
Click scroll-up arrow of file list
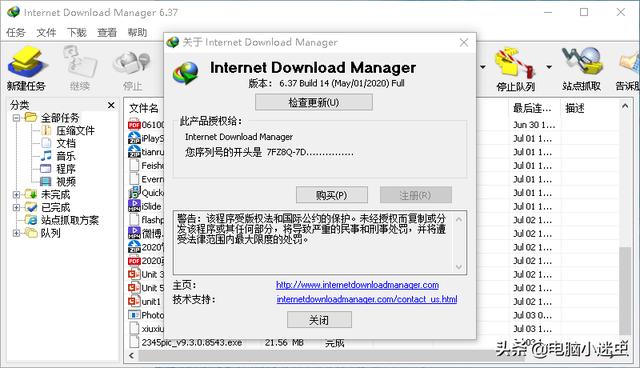[625, 106]
